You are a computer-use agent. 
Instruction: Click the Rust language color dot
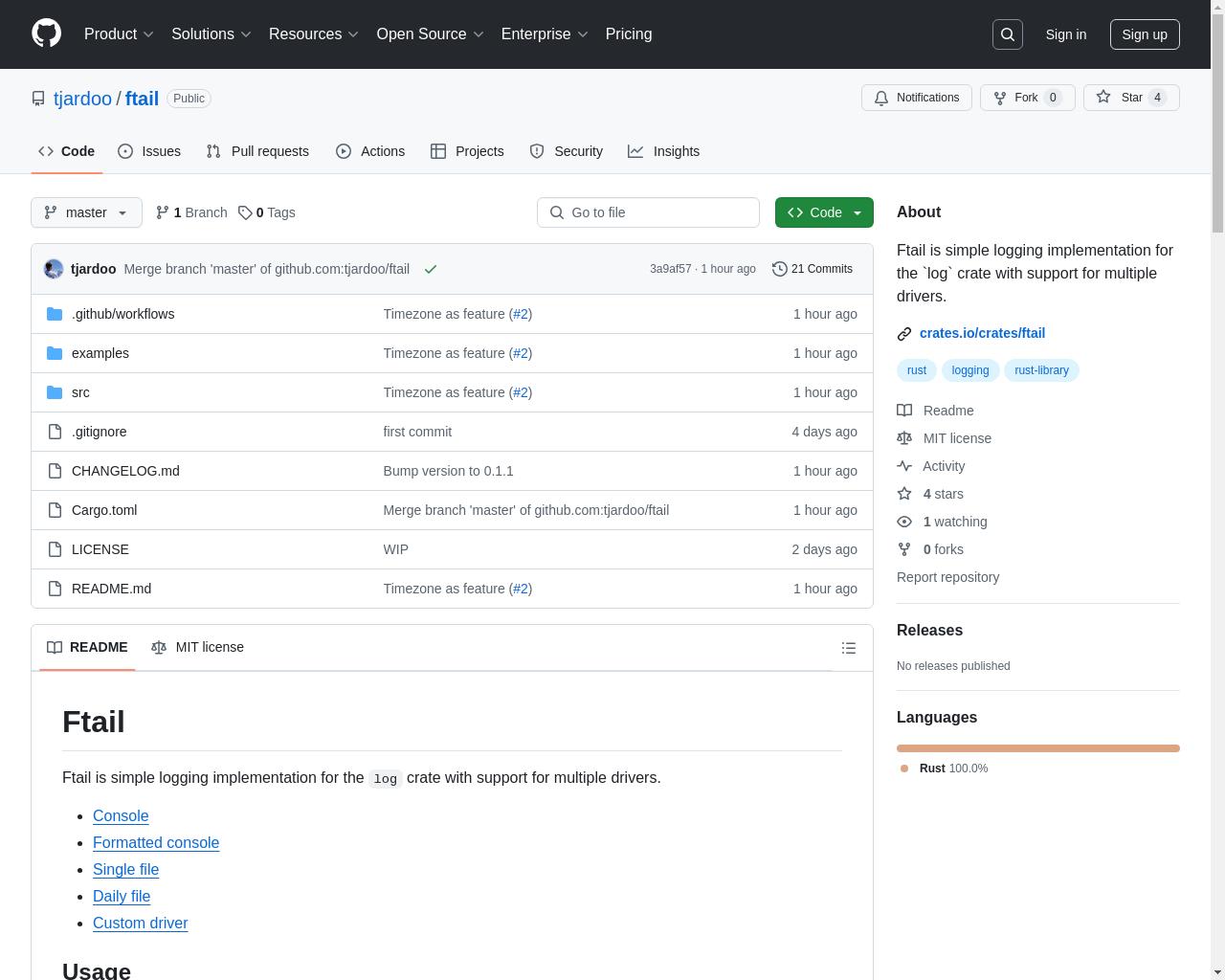(x=904, y=768)
